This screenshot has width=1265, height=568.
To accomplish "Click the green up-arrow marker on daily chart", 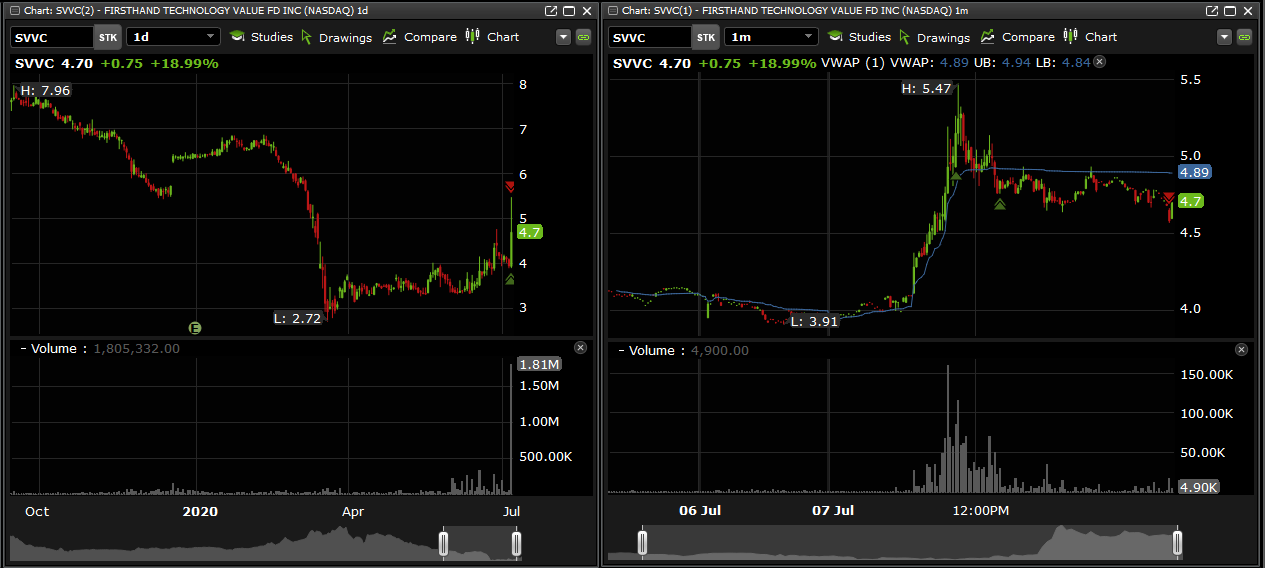I will coord(510,280).
